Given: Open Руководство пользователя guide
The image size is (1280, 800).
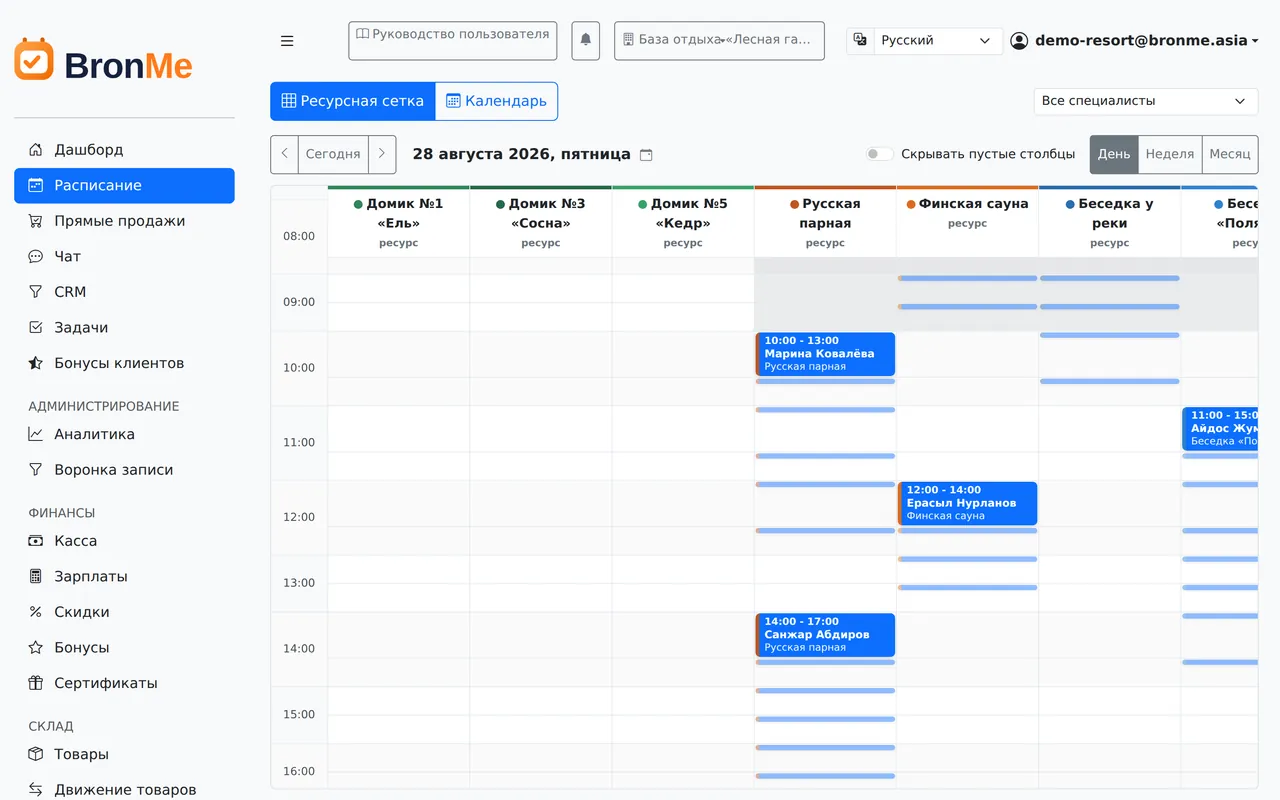Looking at the screenshot, I should point(453,41).
